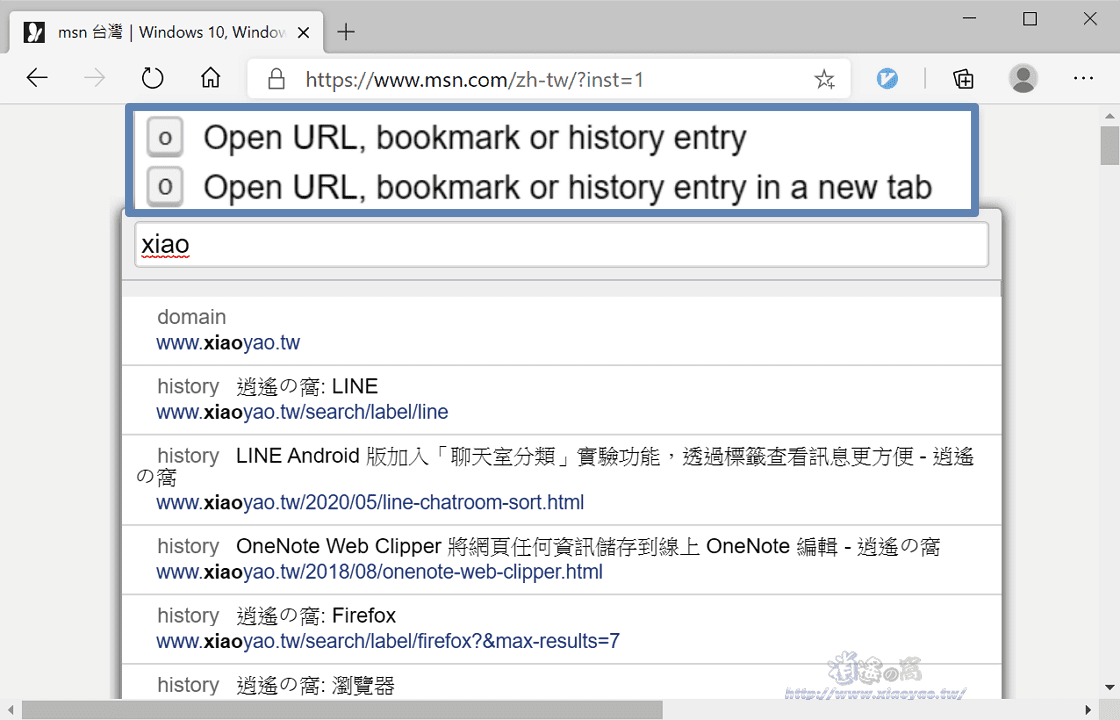Click the scroll up arrow

[1109, 115]
